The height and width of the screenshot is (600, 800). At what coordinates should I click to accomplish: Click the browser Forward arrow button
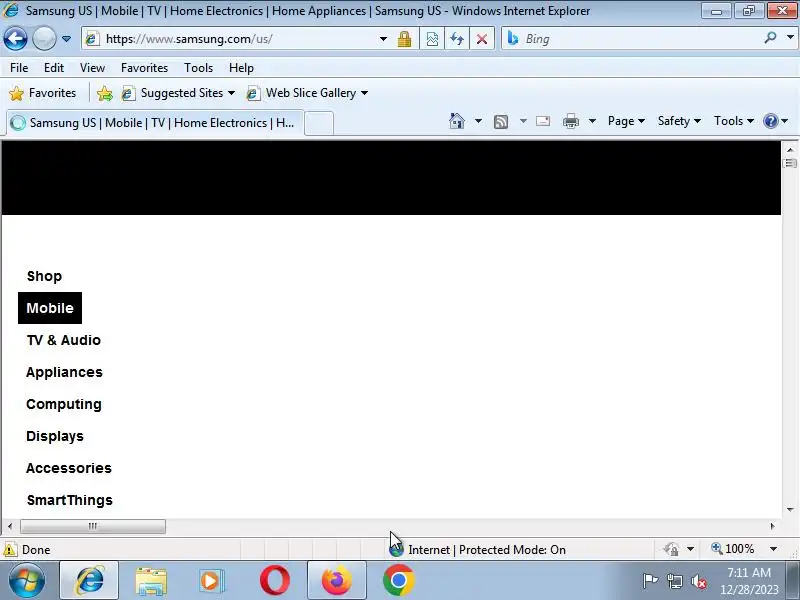(x=44, y=39)
